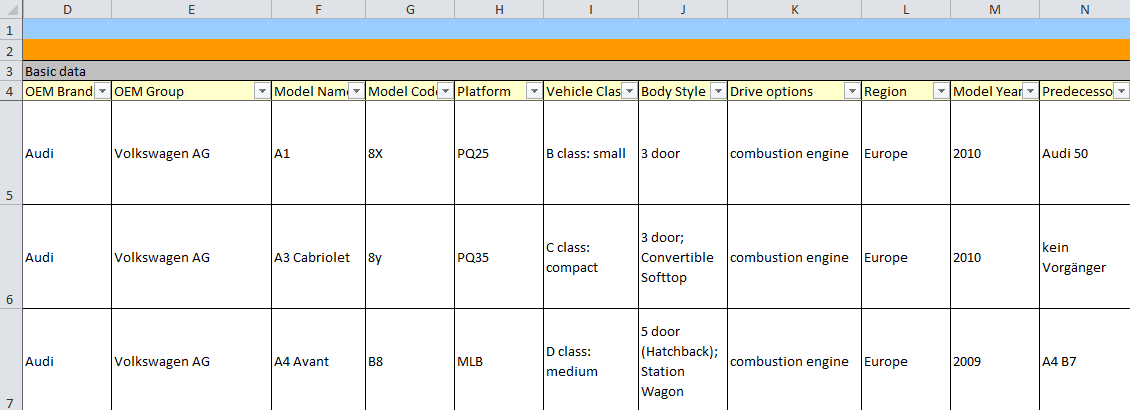This screenshot has width=1130, height=410.
Task: Select the 'PQ25' platform cell
Action: (499, 153)
